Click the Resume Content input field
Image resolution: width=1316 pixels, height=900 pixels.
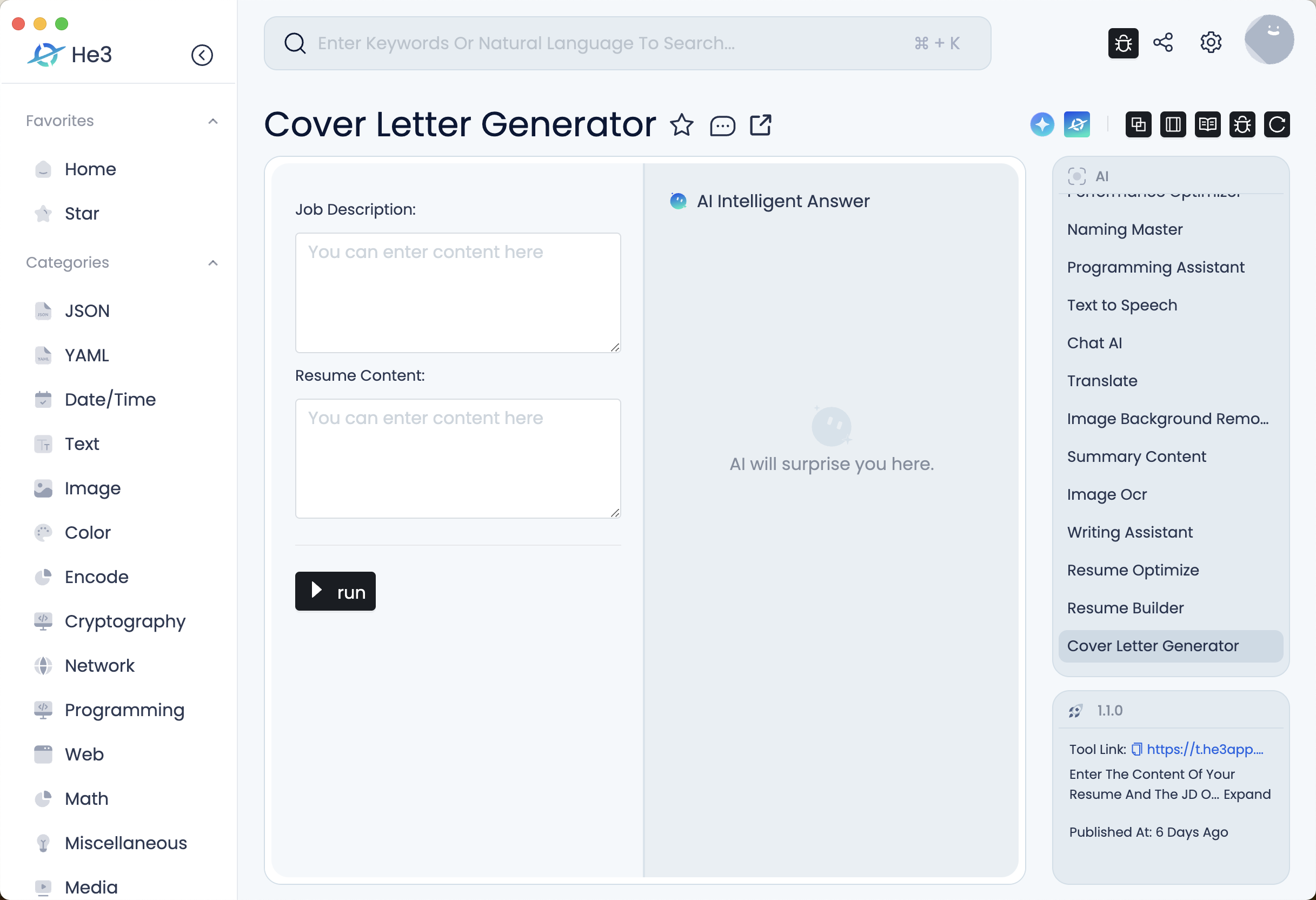pos(457,457)
